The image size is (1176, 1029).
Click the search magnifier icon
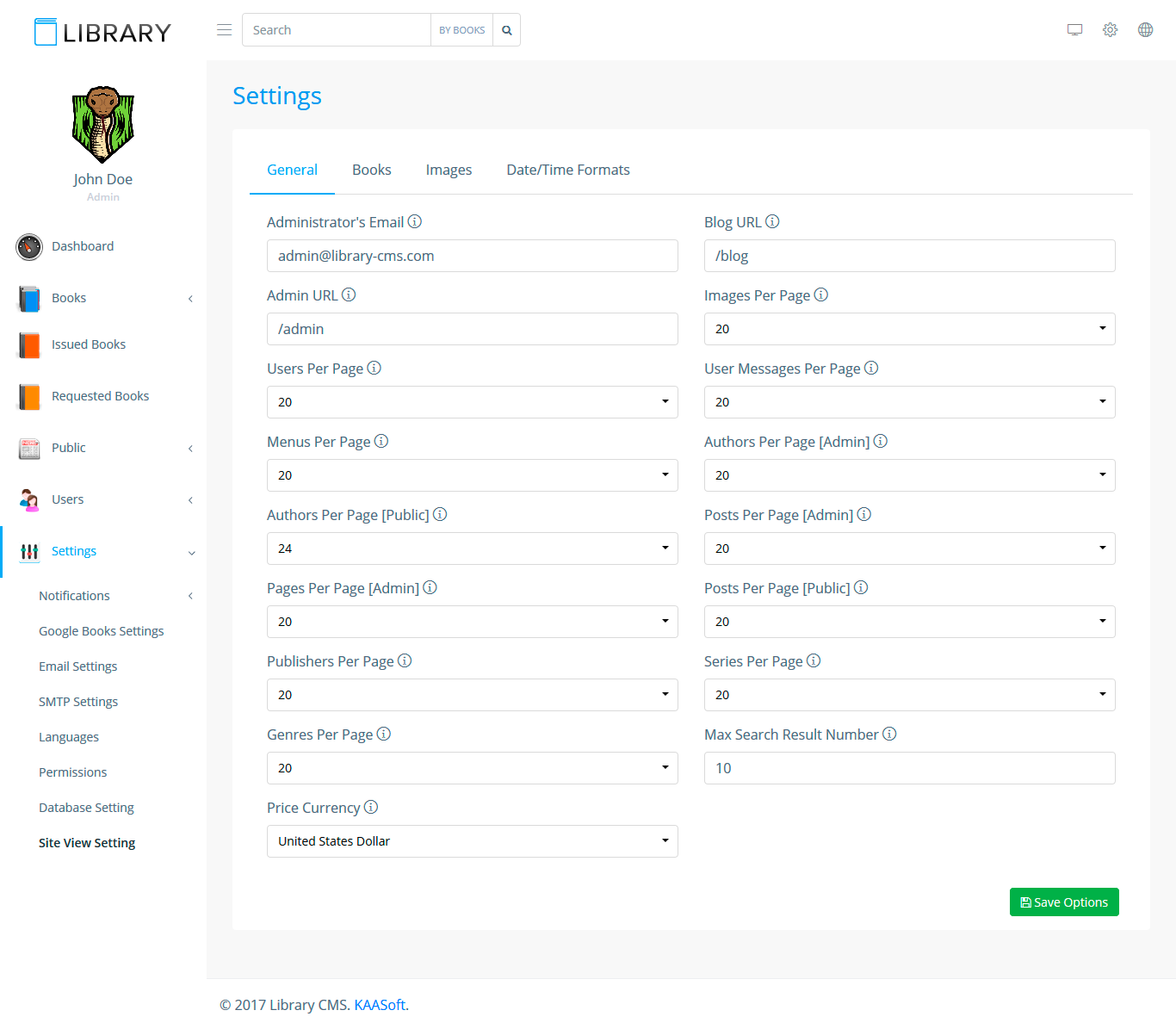pos(507,30)
